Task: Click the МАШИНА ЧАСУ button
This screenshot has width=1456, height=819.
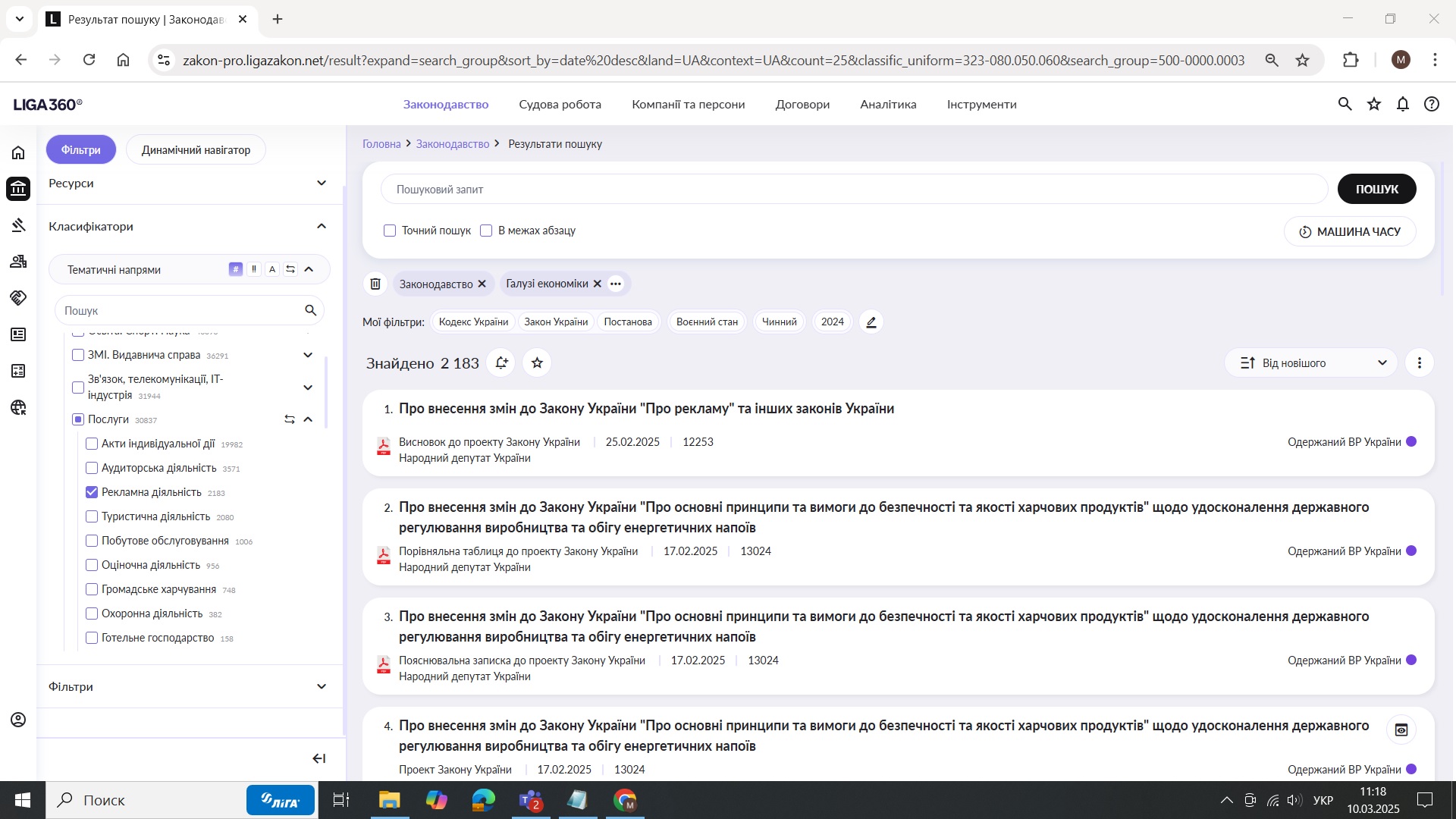Action: click(1350, 232)
